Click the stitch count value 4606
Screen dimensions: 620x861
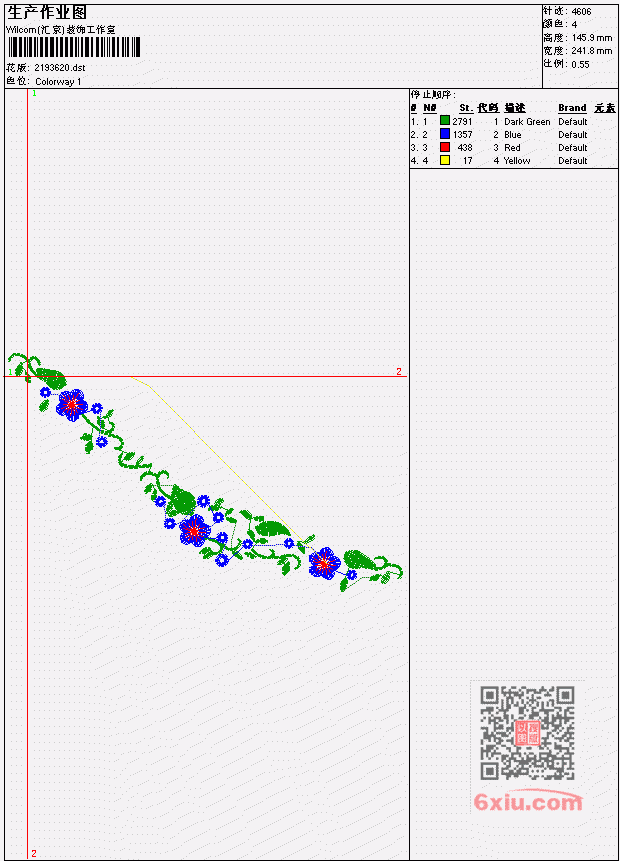[581, 12]
